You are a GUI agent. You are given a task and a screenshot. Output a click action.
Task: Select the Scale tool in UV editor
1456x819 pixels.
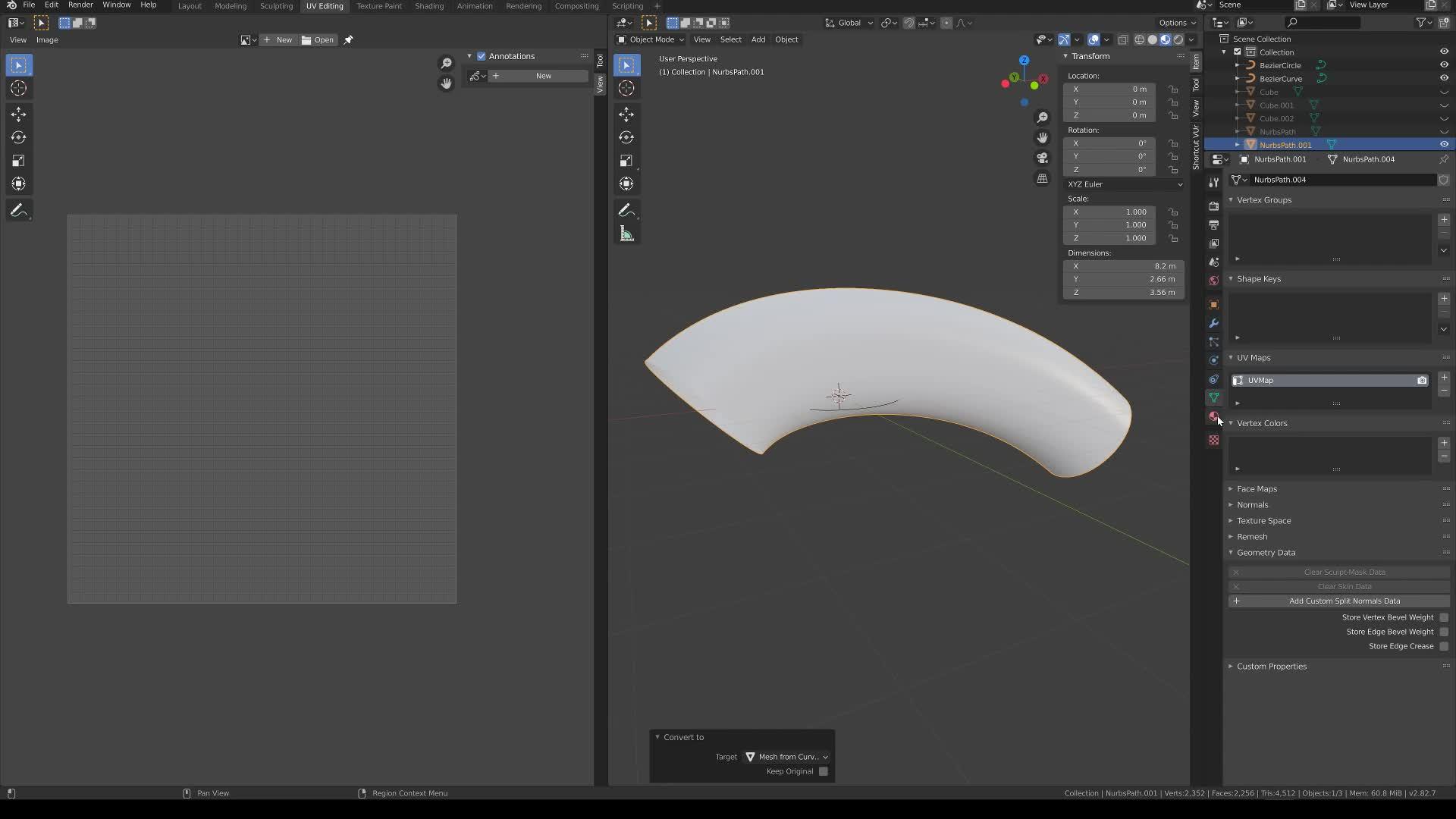click(x=19, y=161)
